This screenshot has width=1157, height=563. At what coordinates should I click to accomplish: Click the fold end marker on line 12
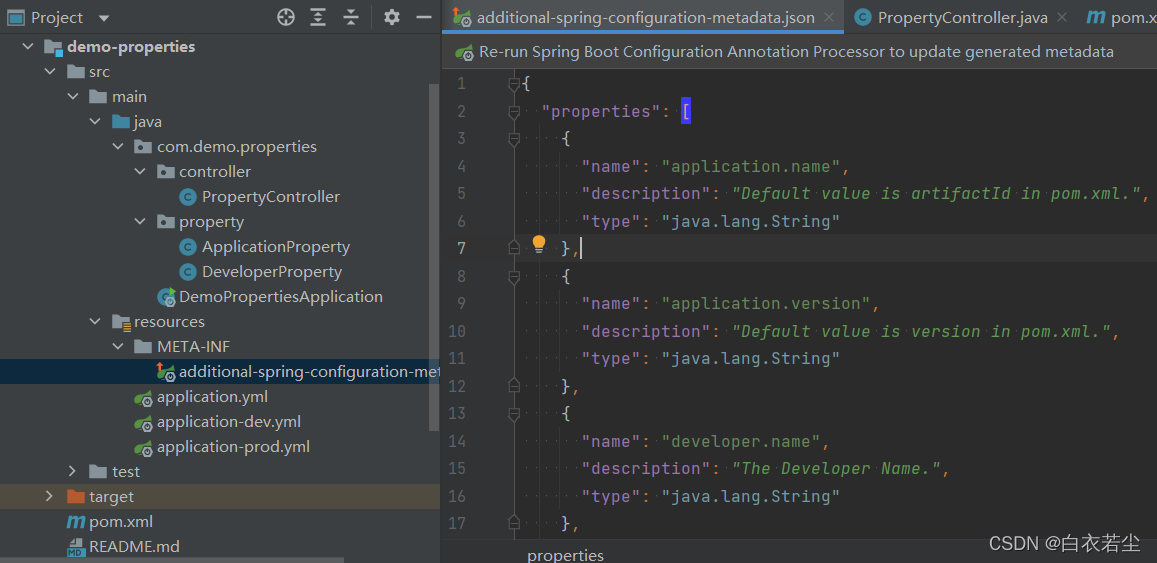pos(514,386)
